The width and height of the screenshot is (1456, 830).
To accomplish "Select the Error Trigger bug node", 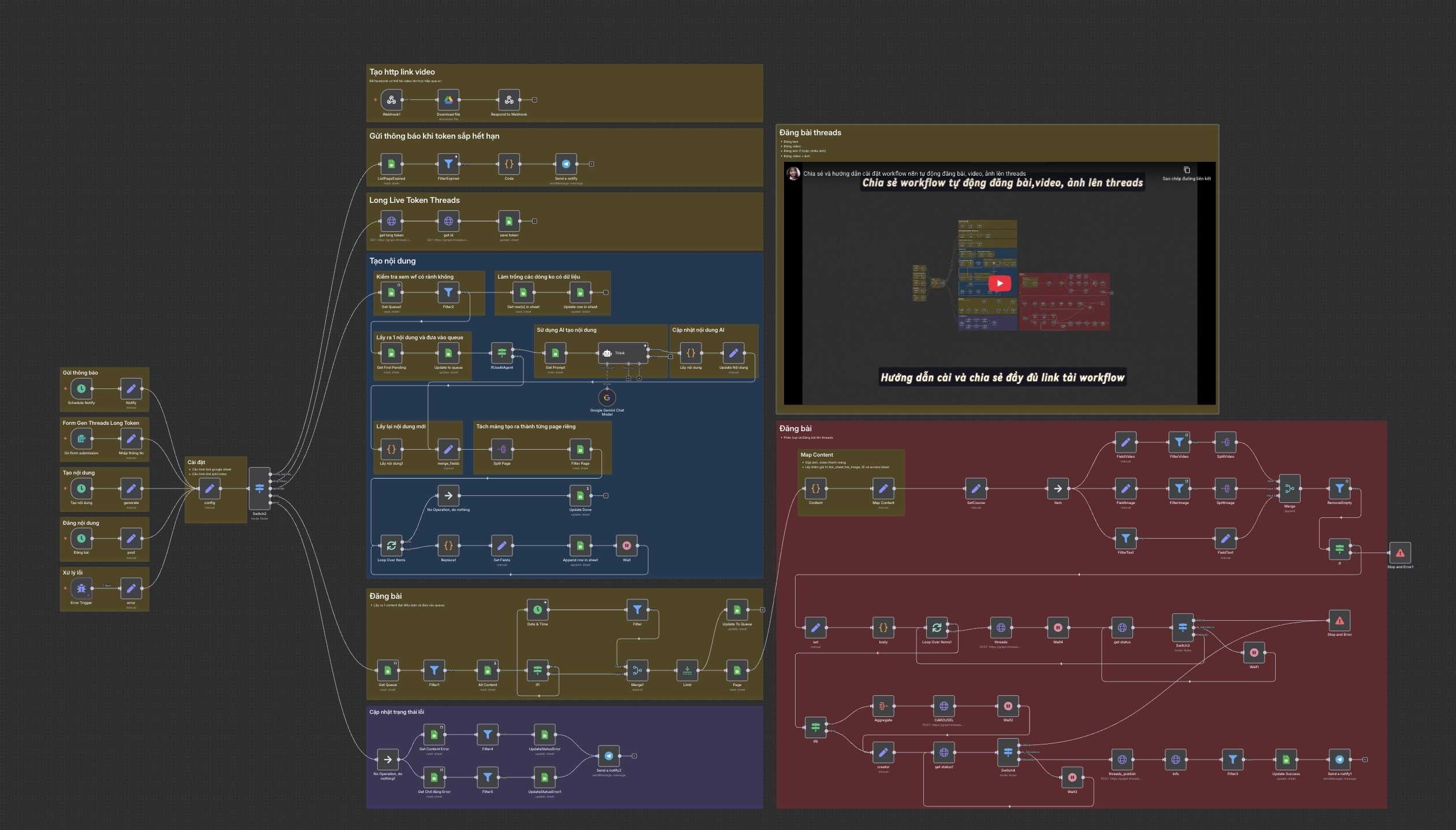I will [x=81, y=588].
